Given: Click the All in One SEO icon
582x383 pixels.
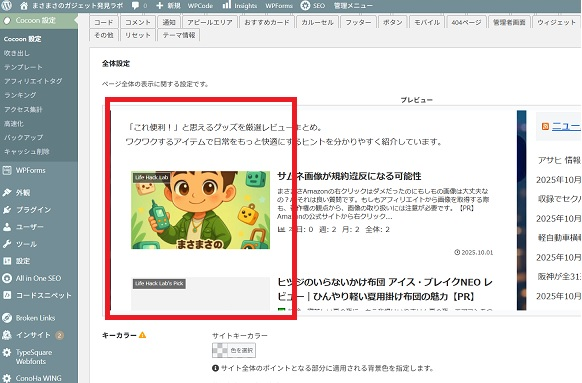Looking at the screenshot, I should pyautogui.click(x=7, y=278).
